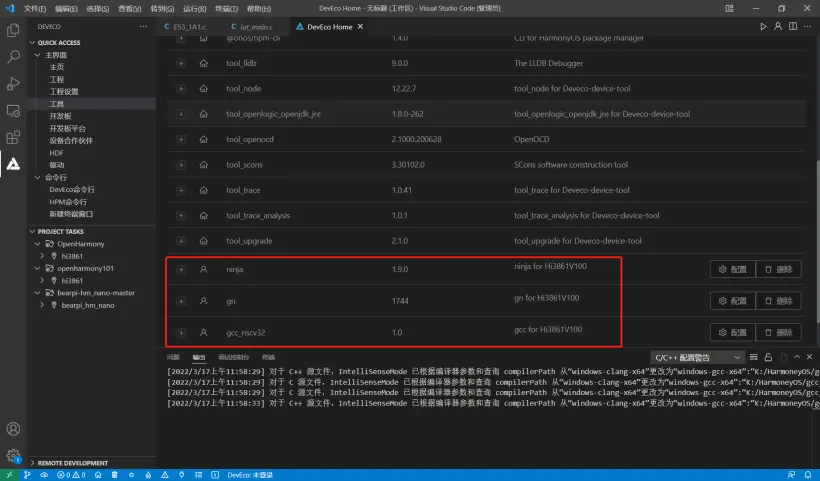Viewport: 820px width, 481px height.
Task: Open the Explorer view in activity bar
Action: pyautogui.click(x=13, y=30)
